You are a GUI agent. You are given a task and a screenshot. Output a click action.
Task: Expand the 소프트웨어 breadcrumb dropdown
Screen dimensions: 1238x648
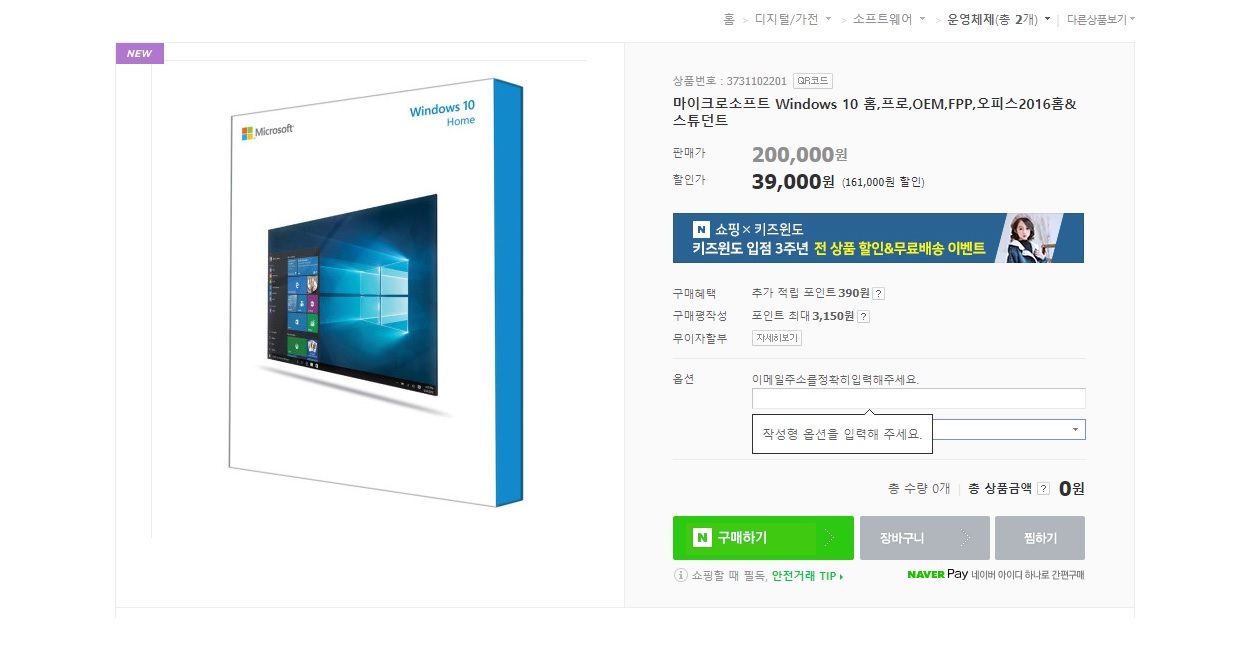click(x=923, y=20)
